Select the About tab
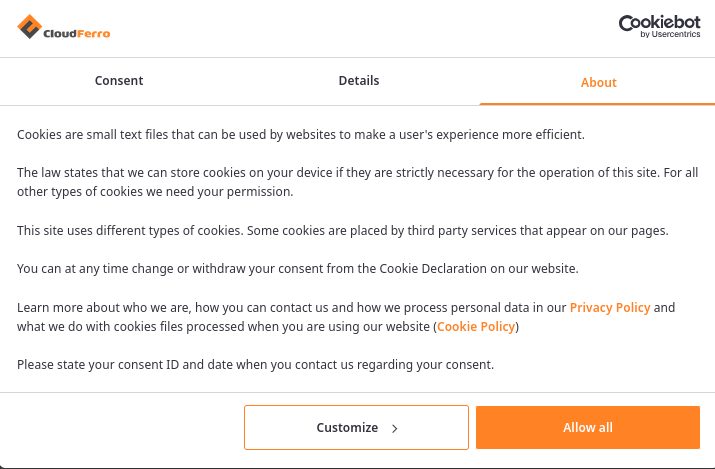The height and width of the screenshot is (469, 715). coord(598,82)
